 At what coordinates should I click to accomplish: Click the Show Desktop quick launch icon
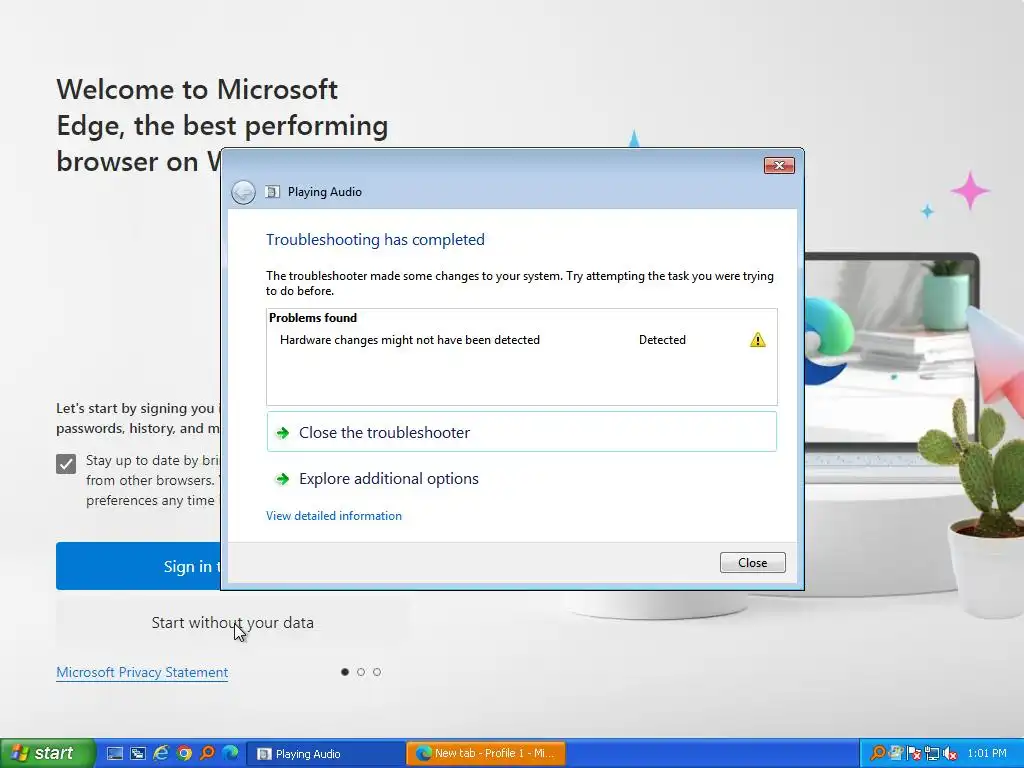click(115, 754)
